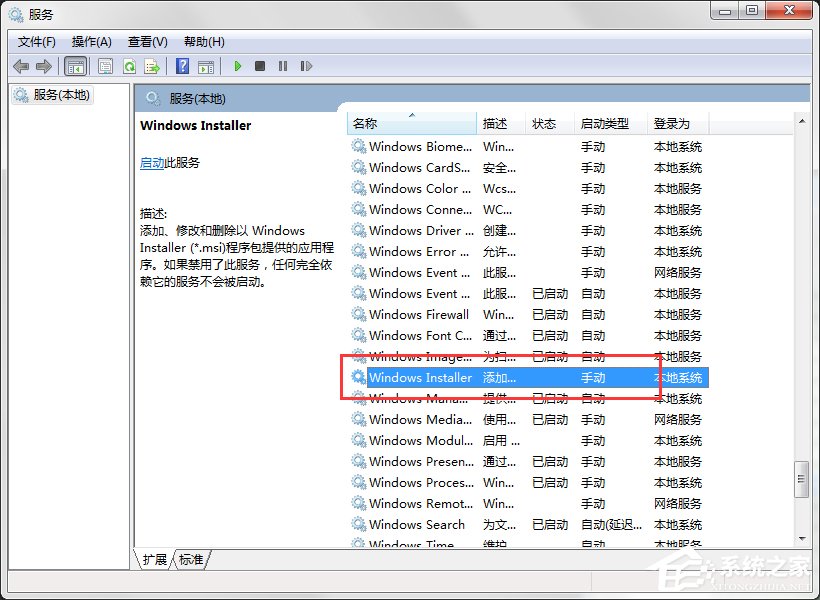The width and height of the screenshot is (820, 600).
Task: Click the Stop service toolbar icon
Action: point(260,66)
